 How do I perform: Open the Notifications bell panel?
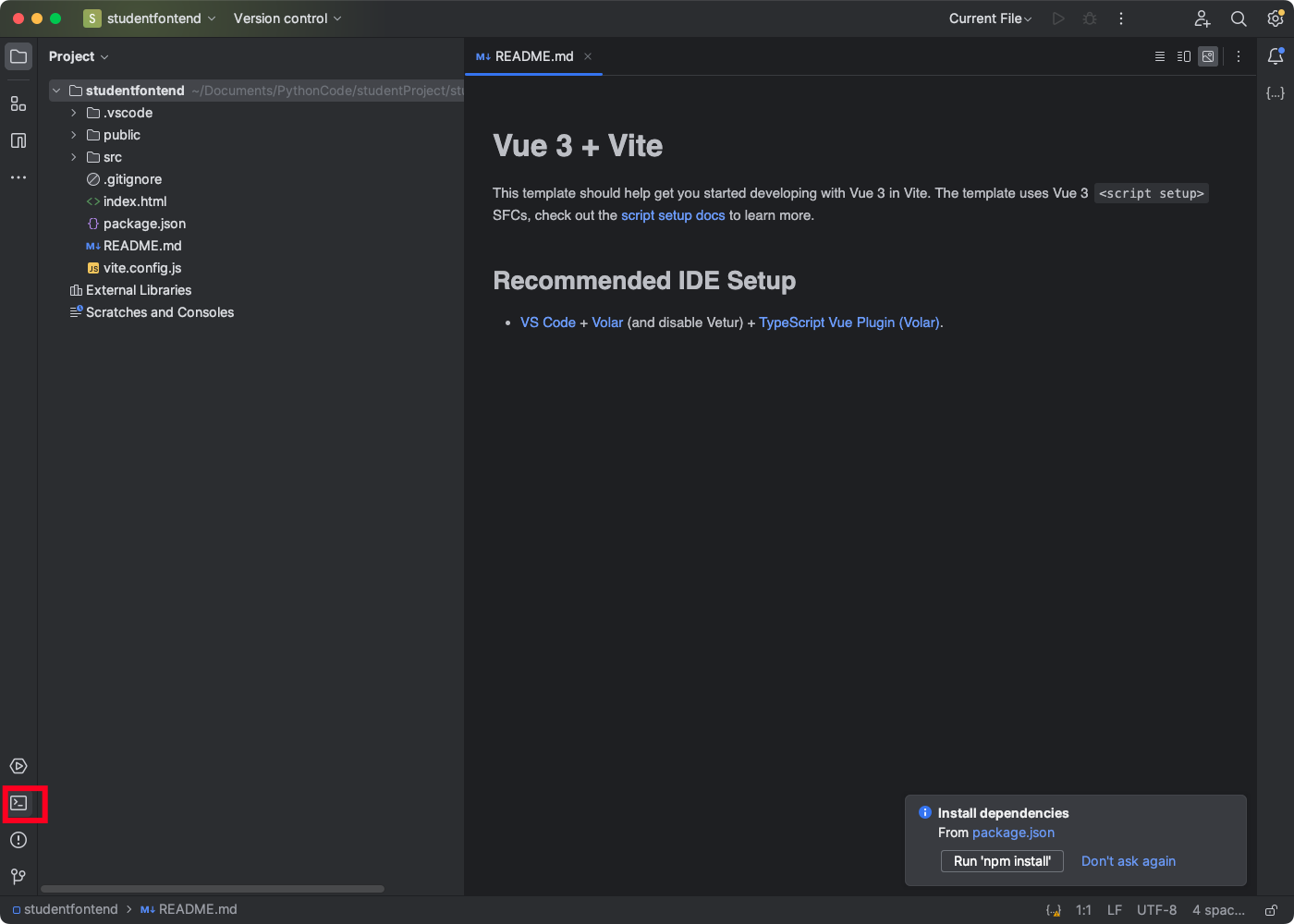pos(1276,56)
